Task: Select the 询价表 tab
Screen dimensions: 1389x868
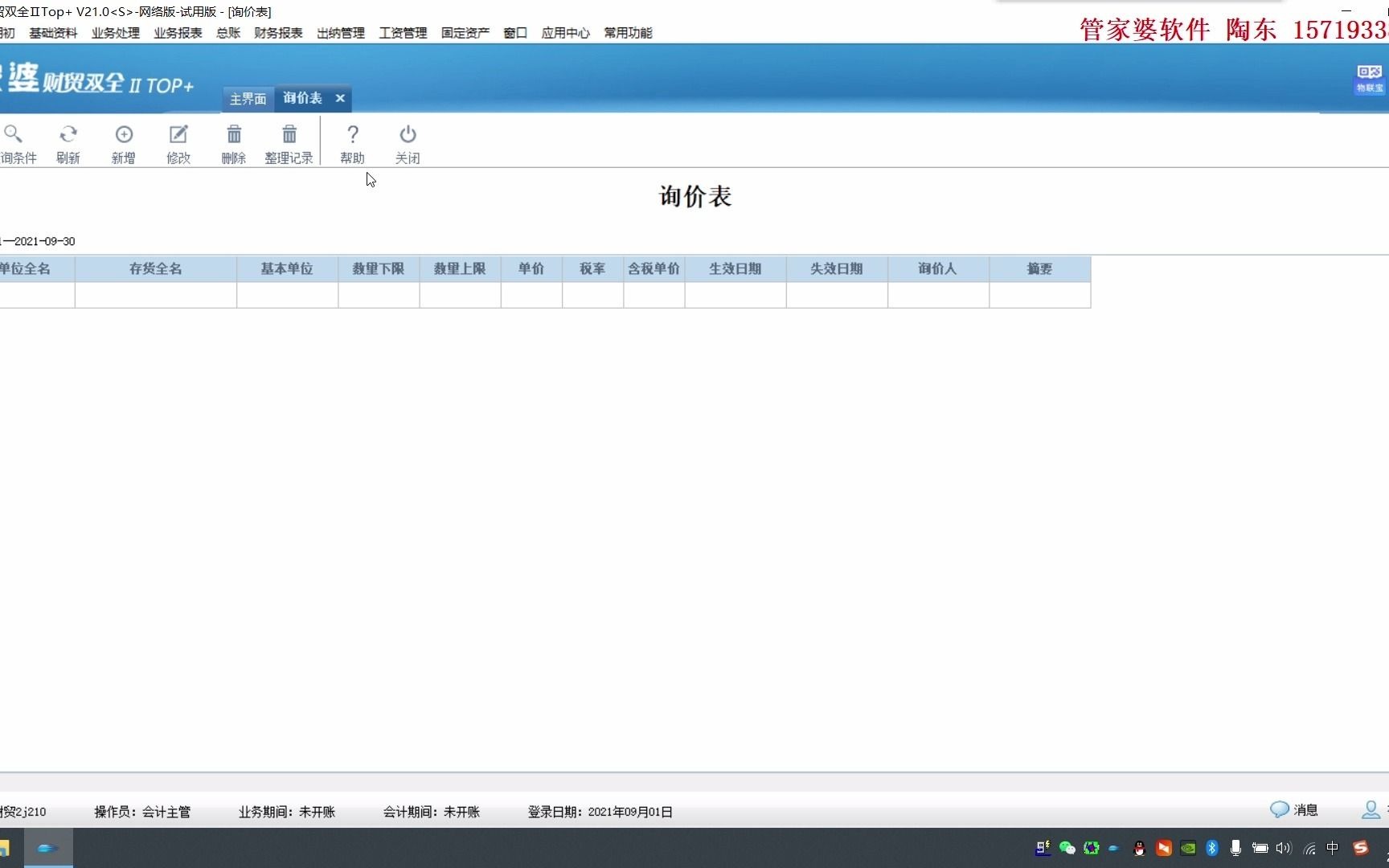Action: coord(303,98)
